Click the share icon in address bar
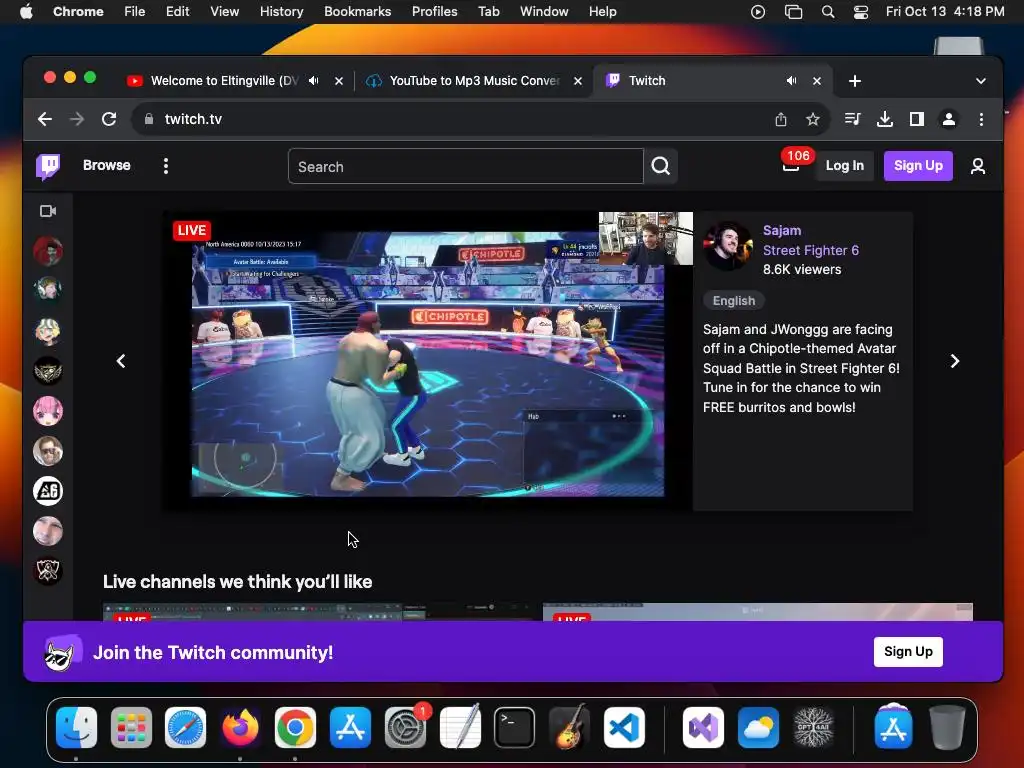 (780, 119)
